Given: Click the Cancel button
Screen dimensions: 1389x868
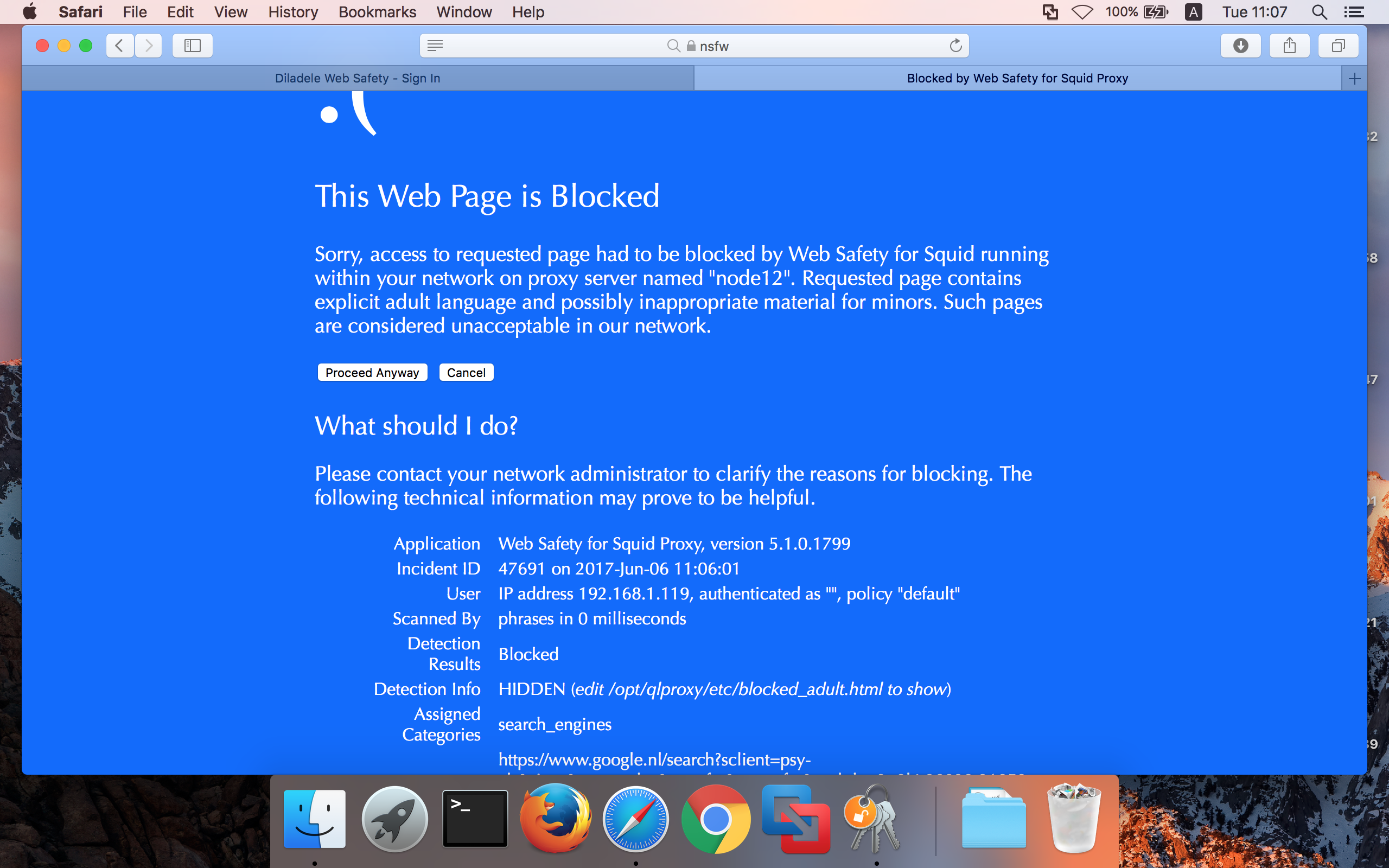Looking at the screenshot, I should click(466, 372).
